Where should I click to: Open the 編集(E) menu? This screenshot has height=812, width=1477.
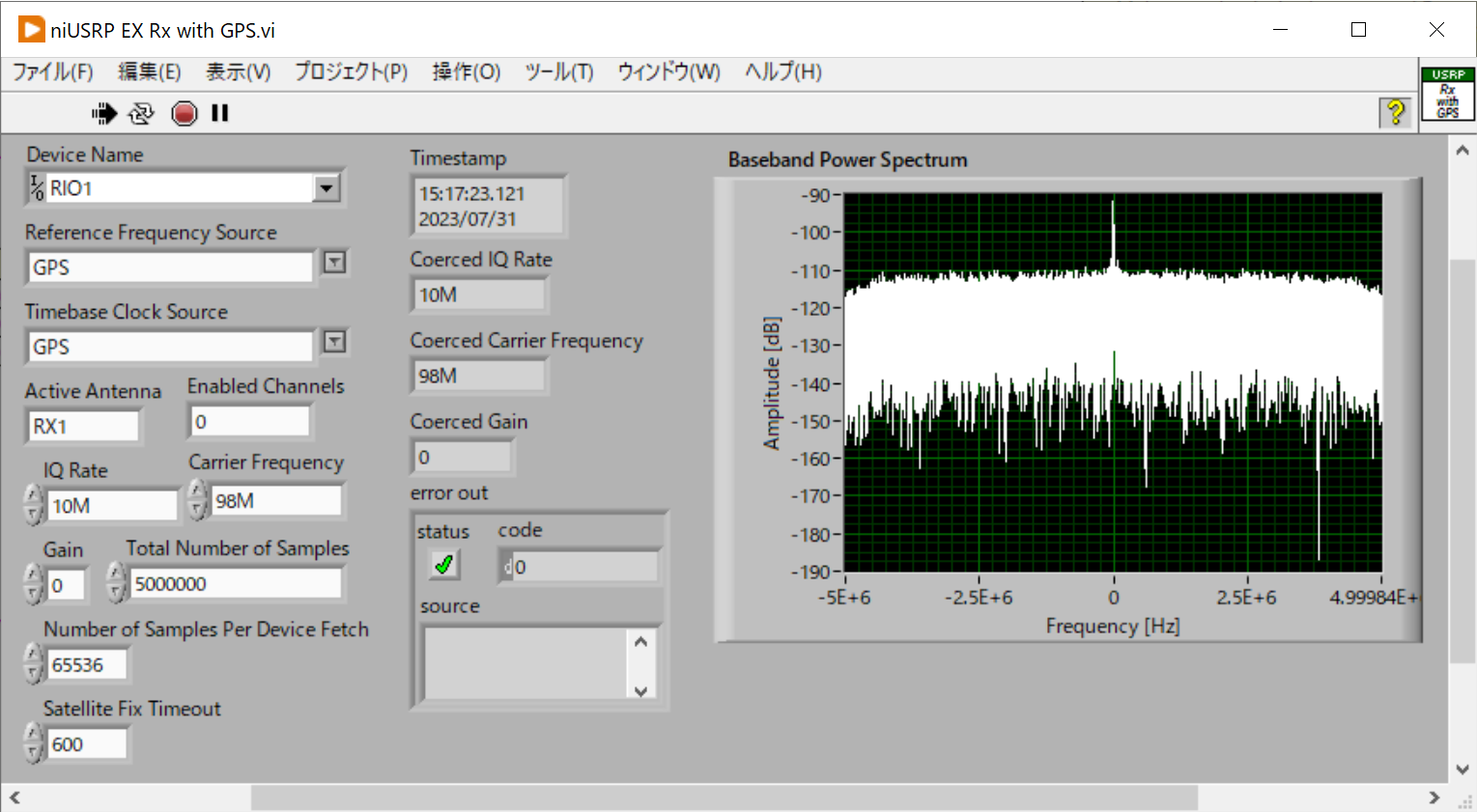pyautogui.click(x=149, y=72)
